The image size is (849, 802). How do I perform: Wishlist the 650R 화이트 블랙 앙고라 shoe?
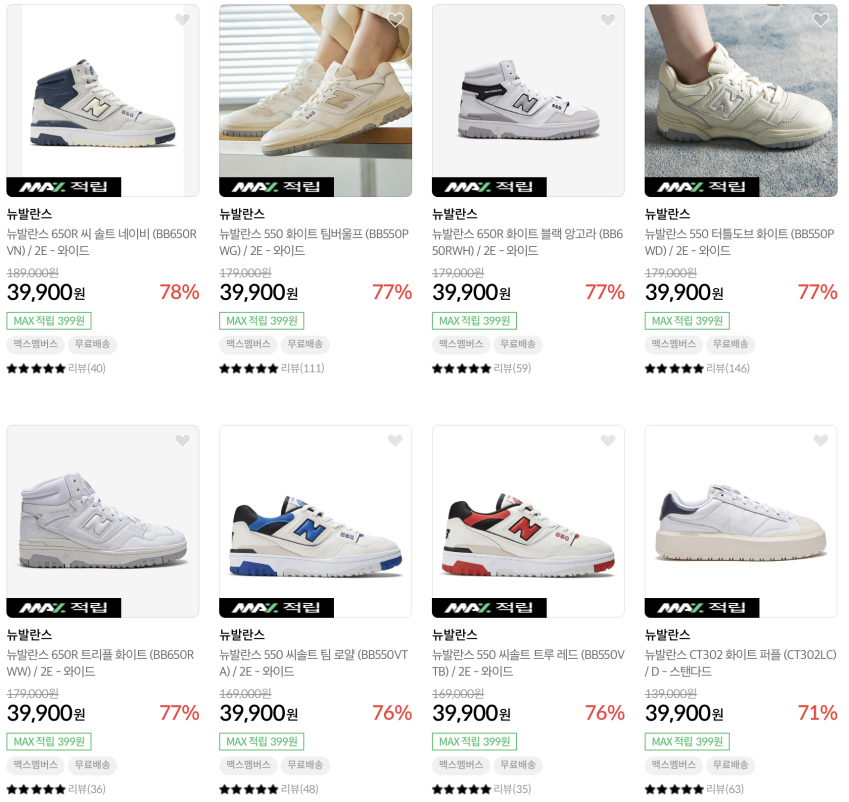608,20
